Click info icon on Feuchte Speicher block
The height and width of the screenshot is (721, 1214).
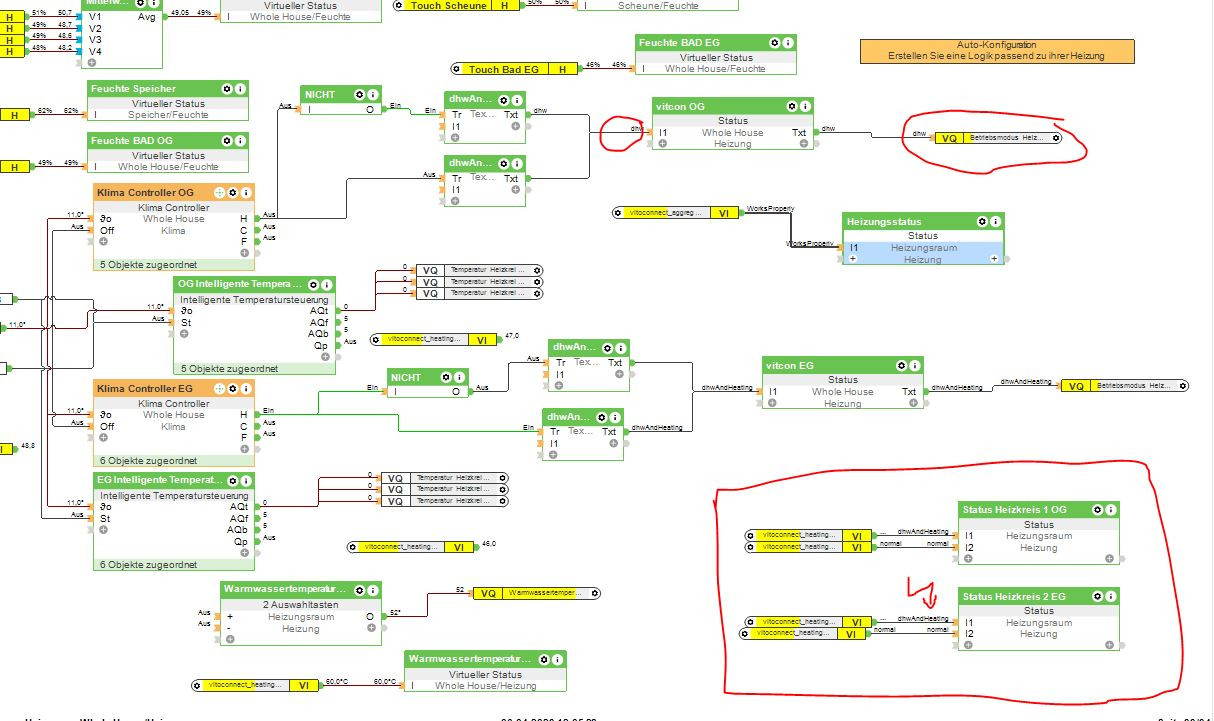click(240, 89)
